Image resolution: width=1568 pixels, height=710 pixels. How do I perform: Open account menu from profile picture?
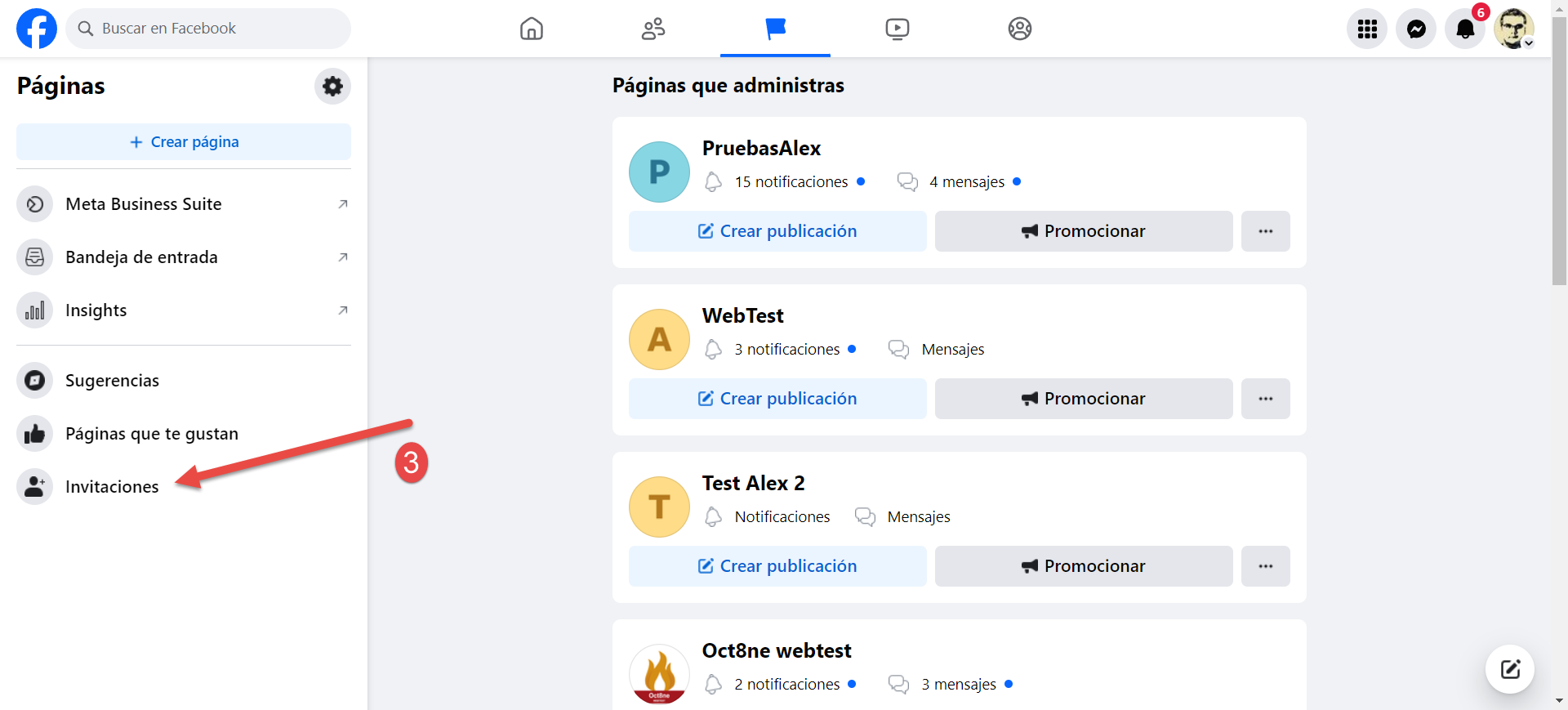click(1514, 29)
